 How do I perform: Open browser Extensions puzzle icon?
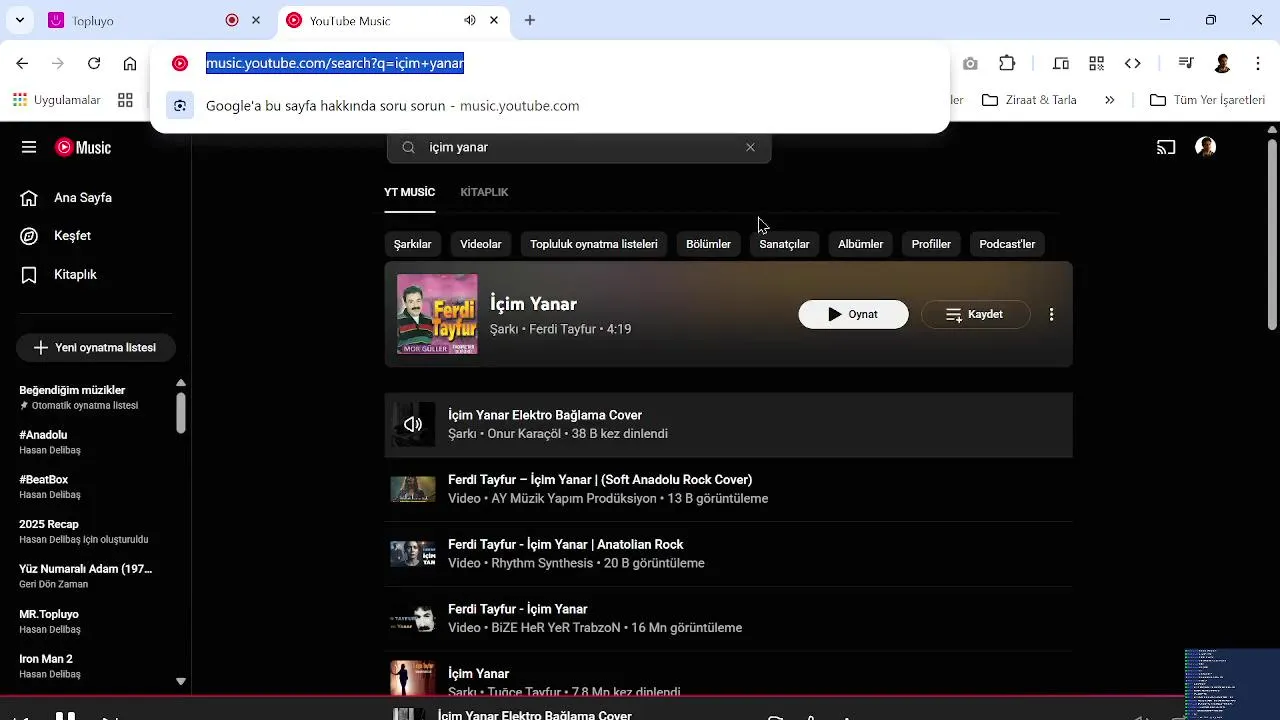pos(1007,63)
